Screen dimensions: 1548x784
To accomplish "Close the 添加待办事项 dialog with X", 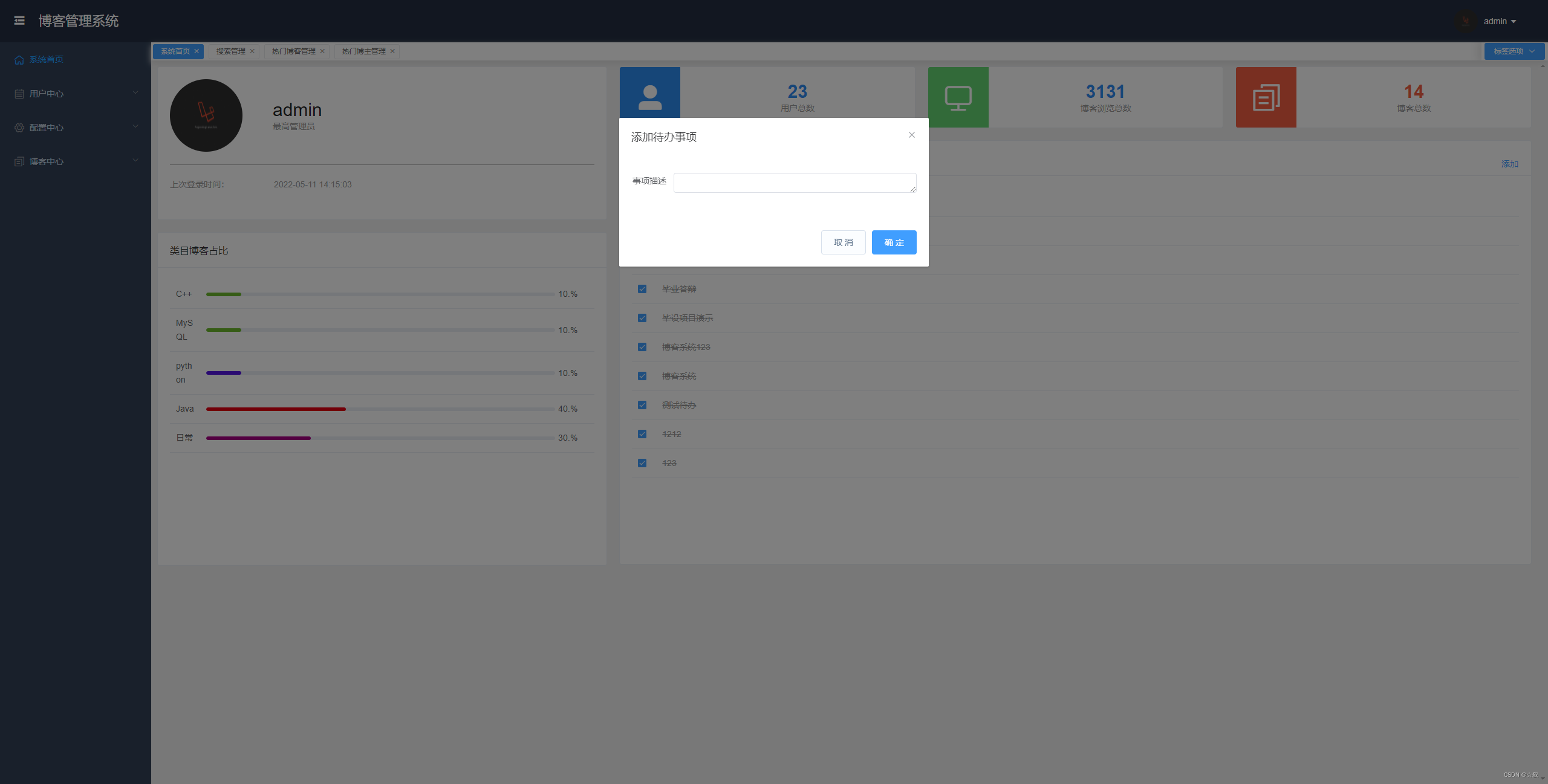I will point(911,135).
